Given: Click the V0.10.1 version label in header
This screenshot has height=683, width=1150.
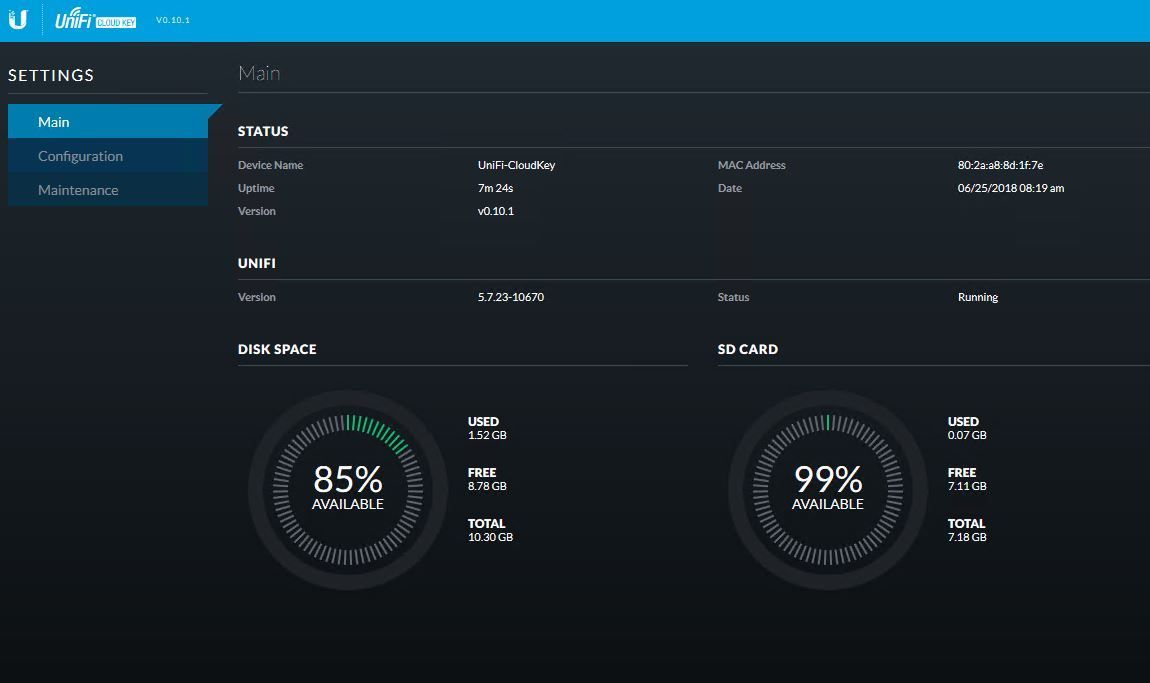Looking at the screenshot, I should click(x=173, y=20).
